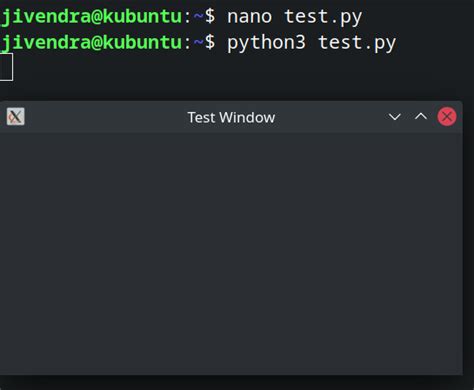This screenshot has width=474, height=390.
Task: Click the second "jivendra@kubuntu" prompt text
Action: (91, 43)
